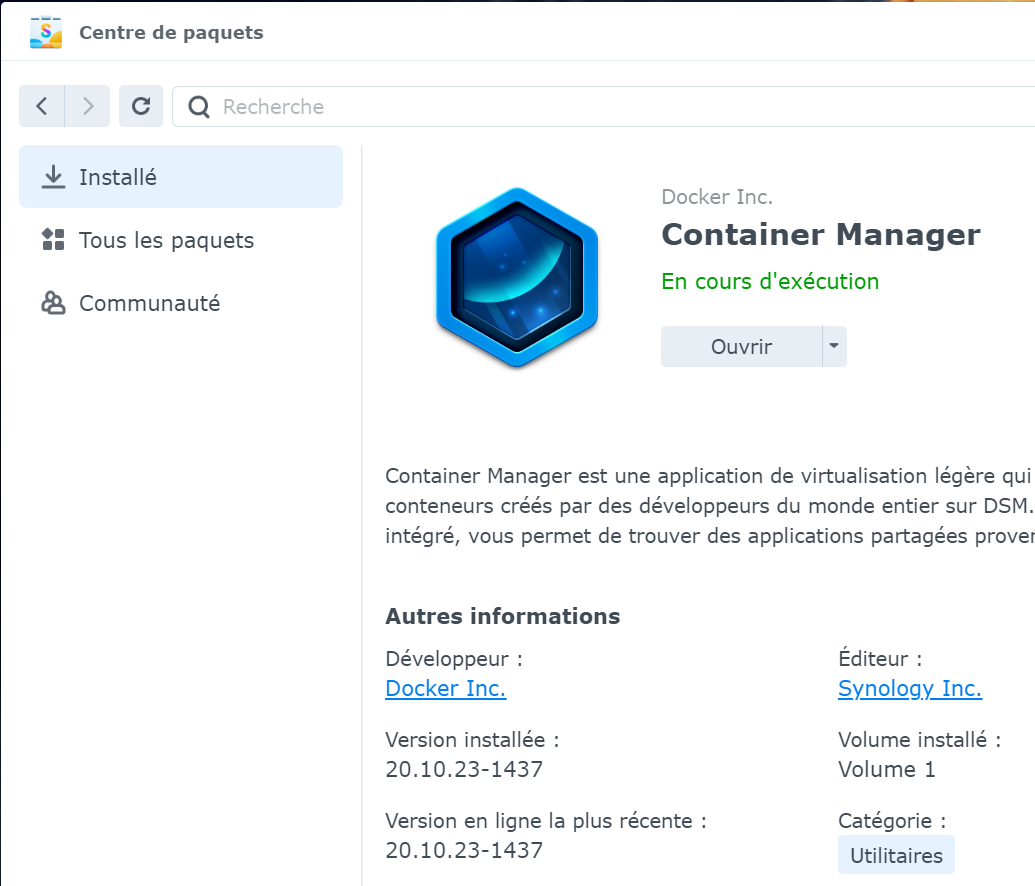Click the Volume installé label
The height and width of the screenshot is (886, 1035).
[919, 739]
